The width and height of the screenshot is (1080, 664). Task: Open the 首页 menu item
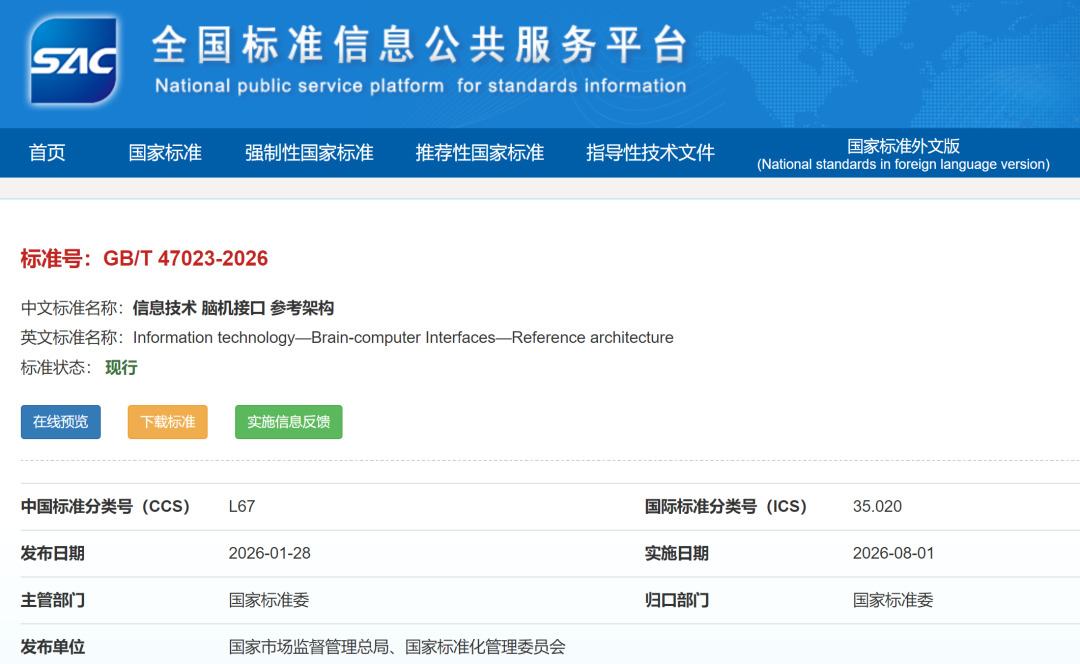point(47,152)
